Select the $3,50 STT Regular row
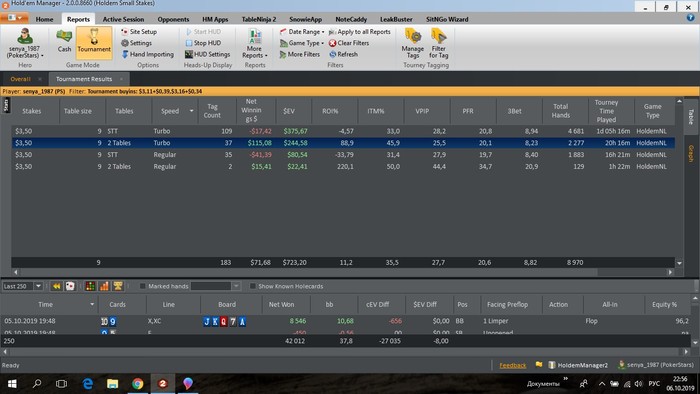700x394 pixels. coord(343,154)
